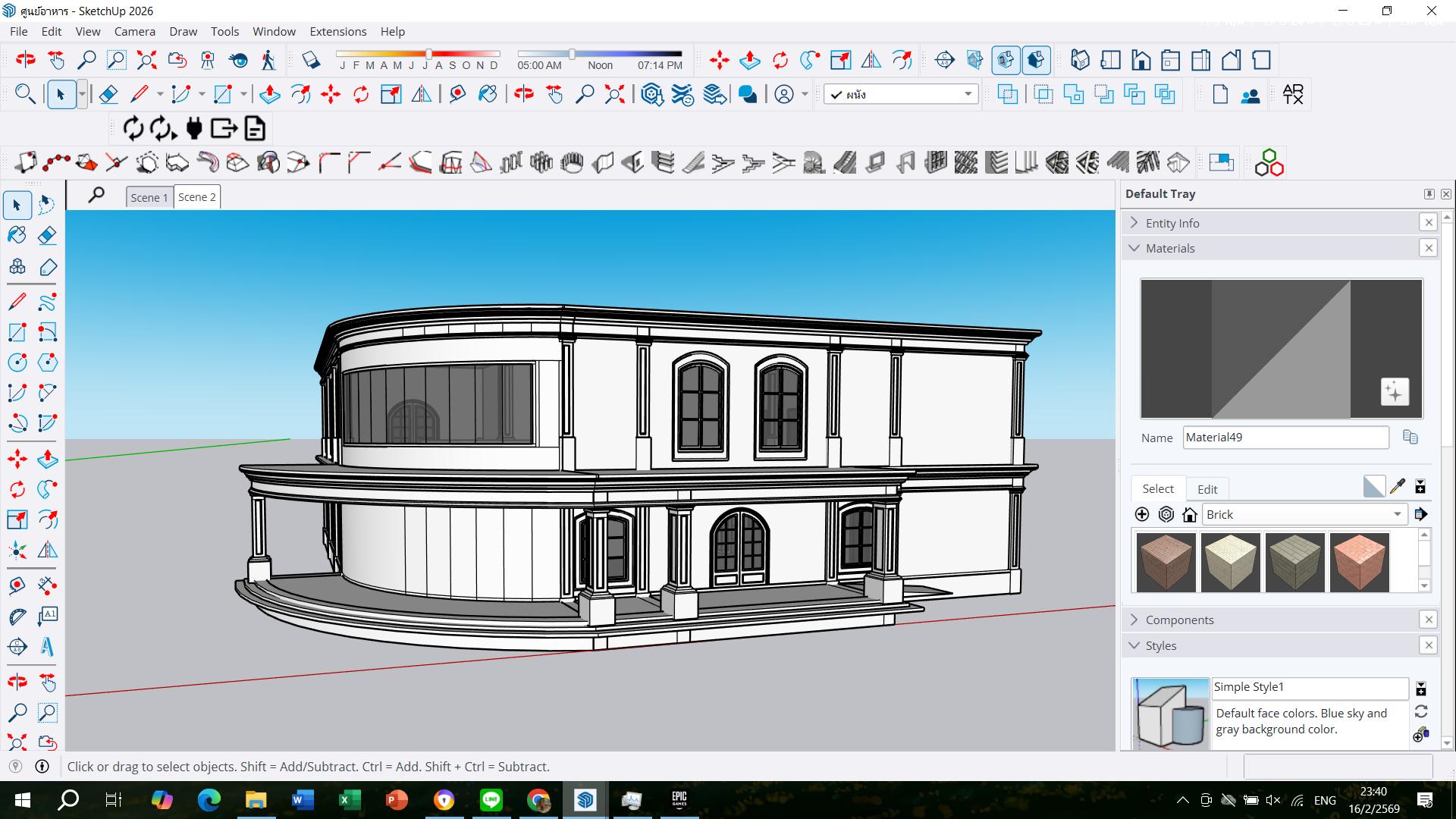Select the Outer Shell solid tool
Viewport: 1456px width, 819px height.
[x=1008, y=94]
